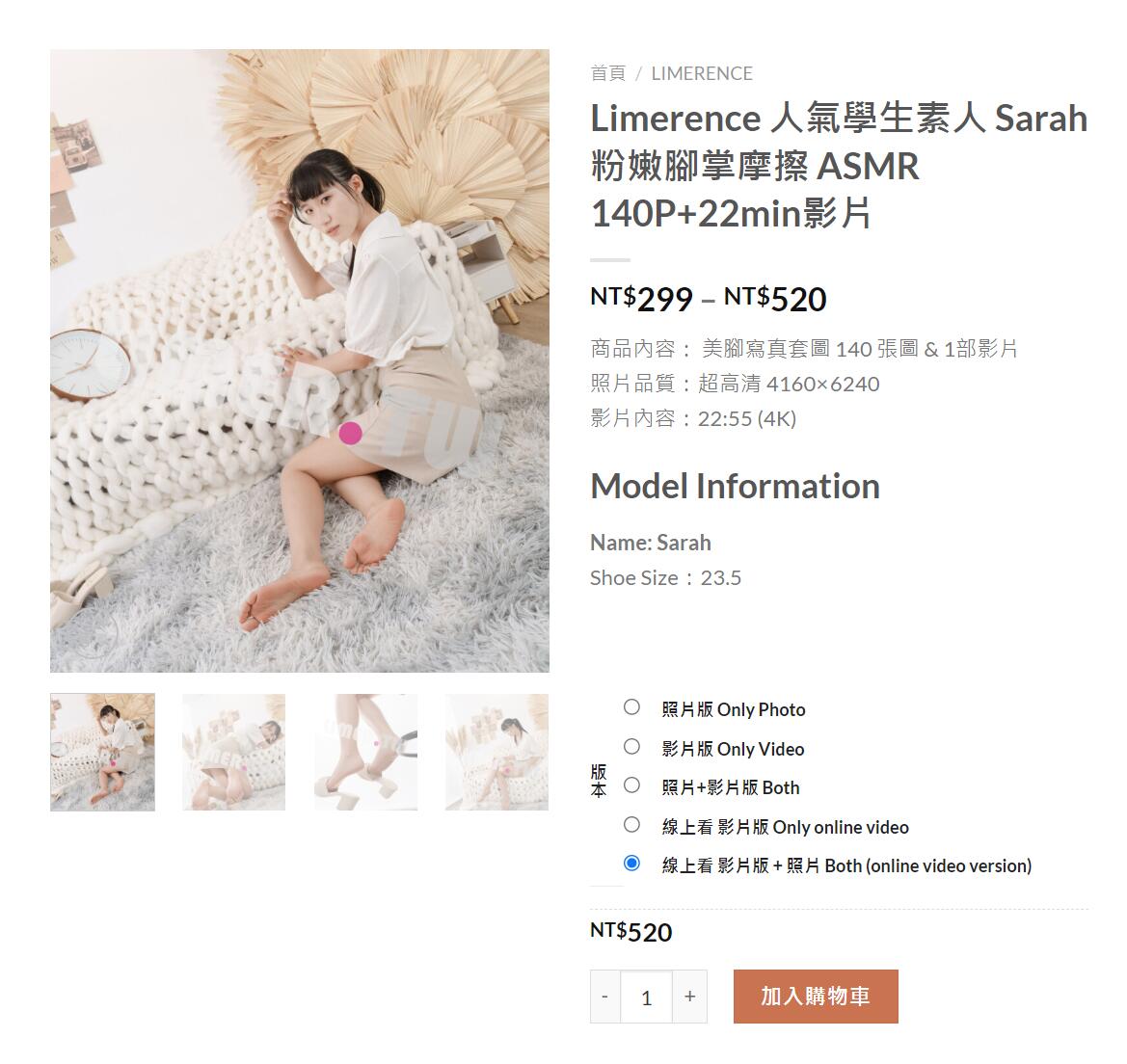Click the Model Information heading

(736, 487)
